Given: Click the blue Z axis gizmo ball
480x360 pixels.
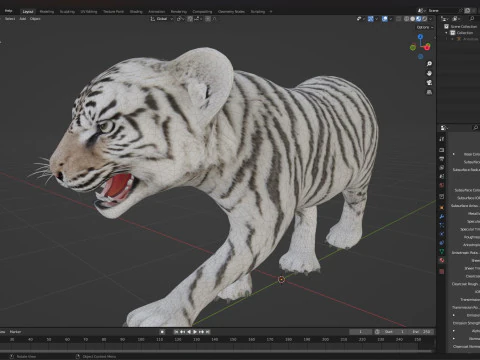Looking at the screenshot, I should click(420, 36).
